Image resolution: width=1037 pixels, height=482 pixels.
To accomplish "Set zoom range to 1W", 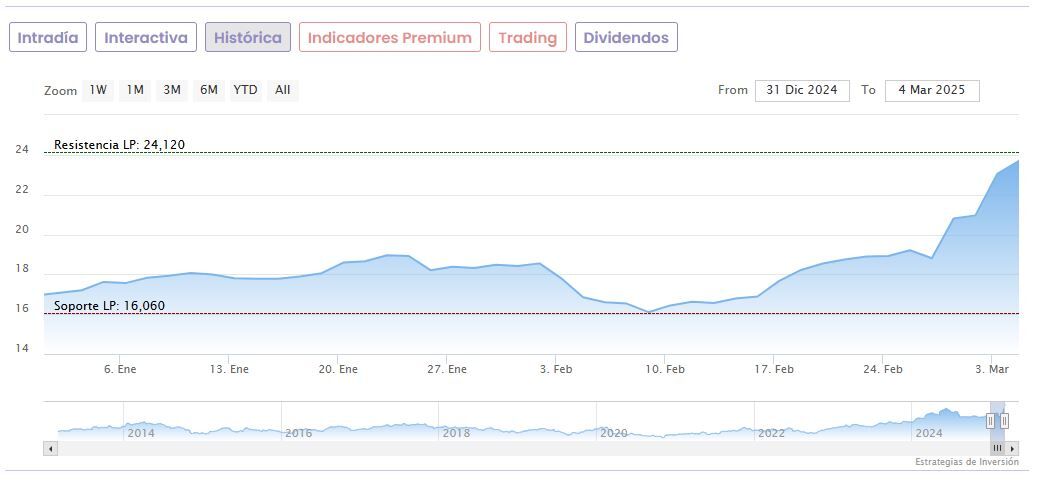I will point(98,90).
